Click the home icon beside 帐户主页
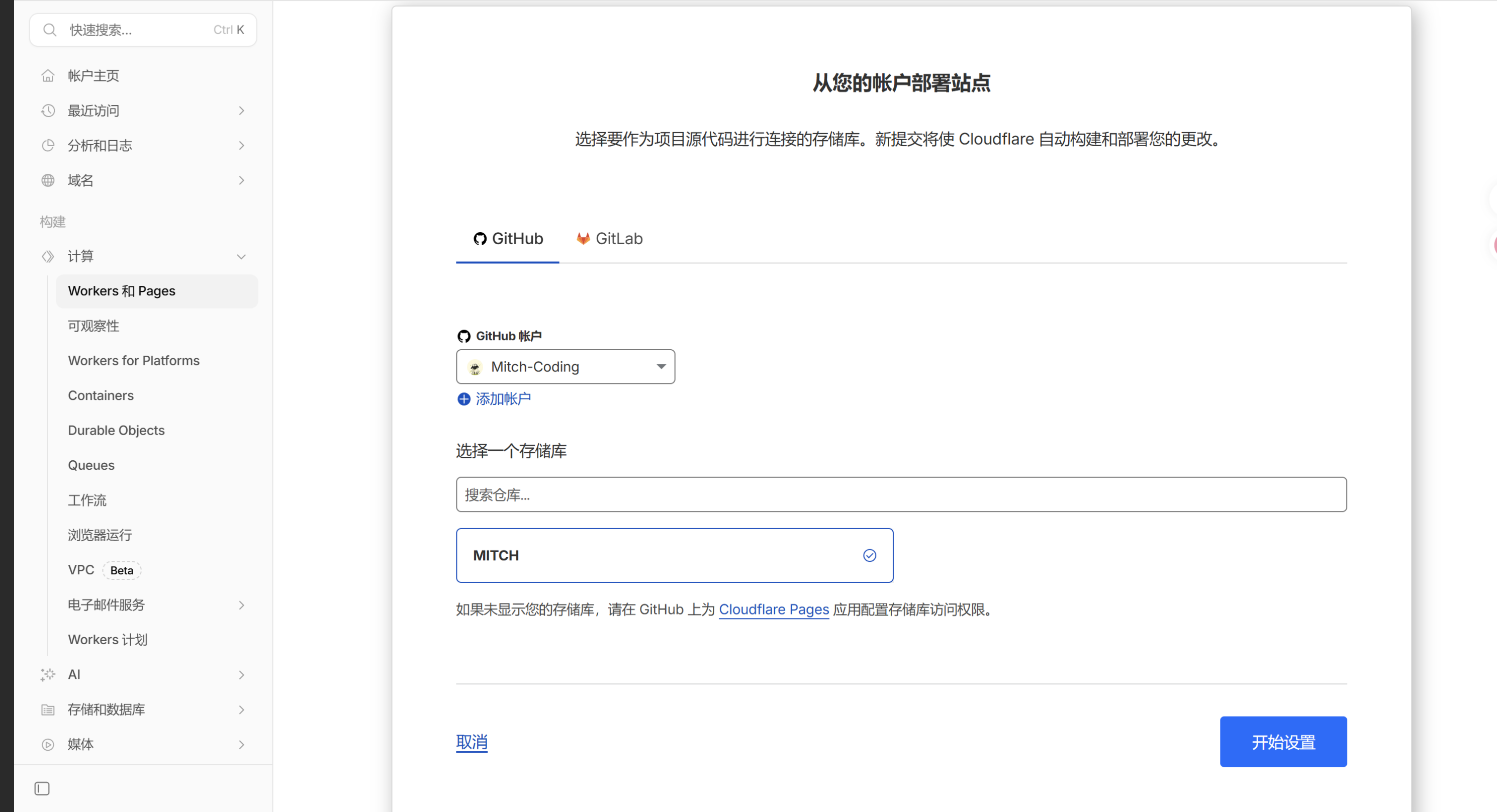Viewport: 1497px width, 812px height. click(48, 75)
